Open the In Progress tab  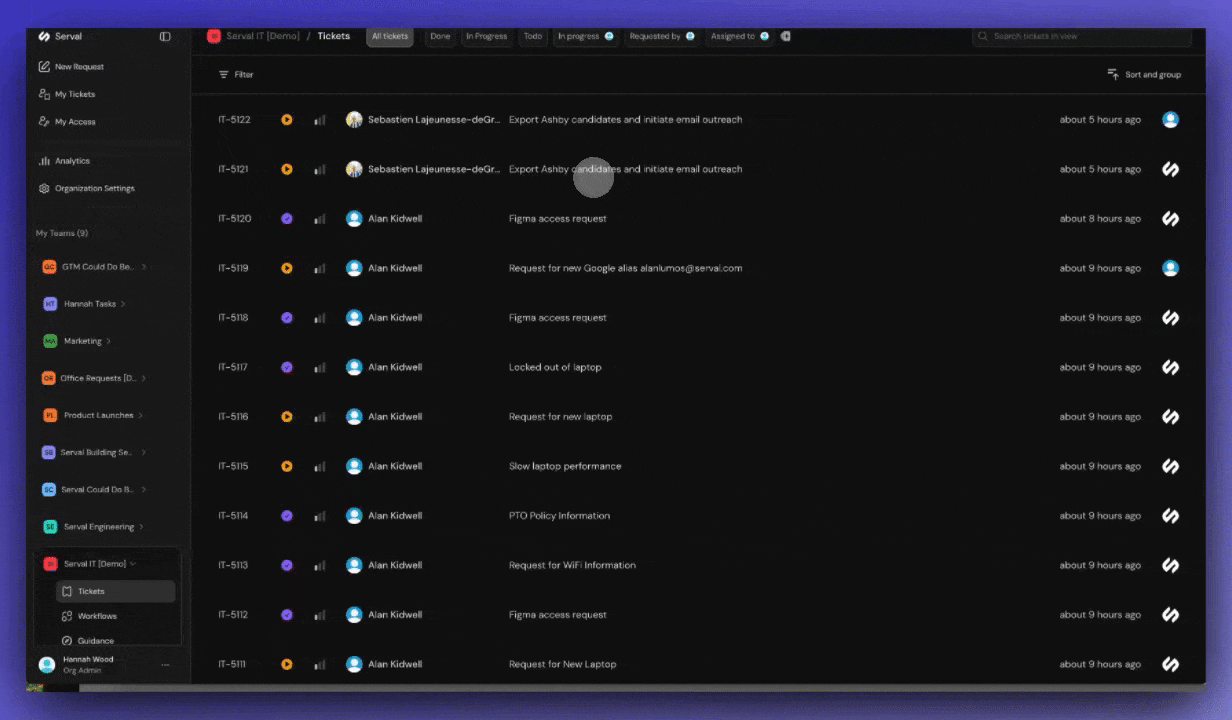pyautogui.click(x=487, y=36)
